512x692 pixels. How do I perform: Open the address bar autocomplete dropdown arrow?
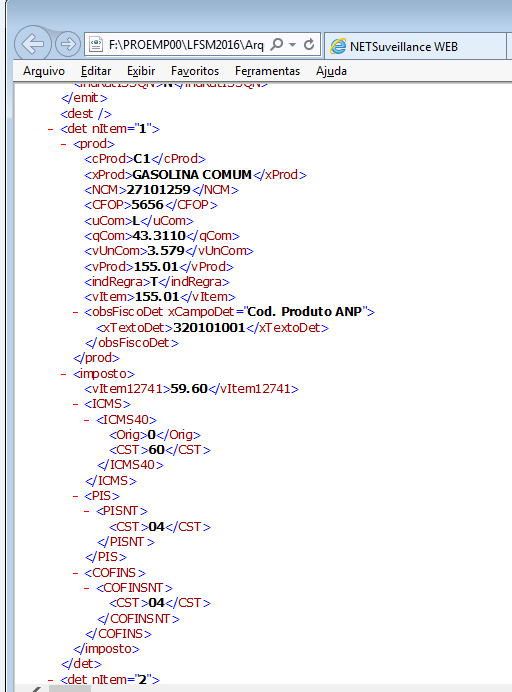[x=292, y=45]
